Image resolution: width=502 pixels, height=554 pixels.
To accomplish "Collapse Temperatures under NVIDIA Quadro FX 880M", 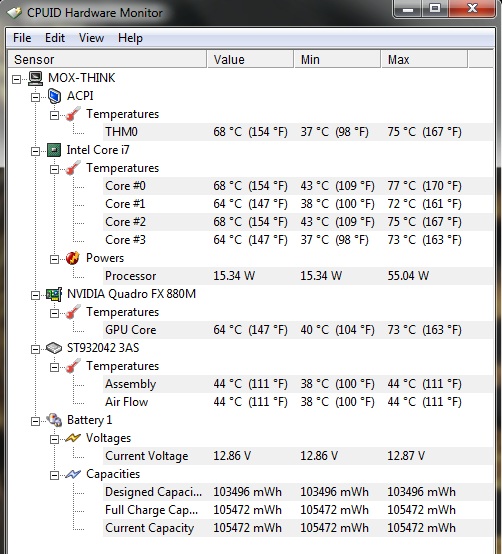I will pyautogui.click(x=54, y=313).
